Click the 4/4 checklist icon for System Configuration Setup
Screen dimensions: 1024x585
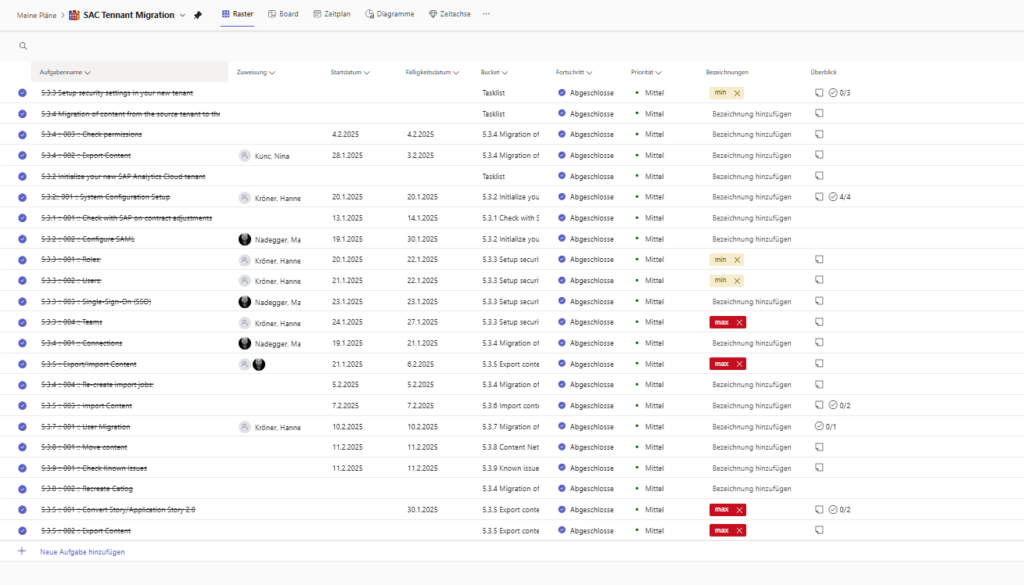coord(832,197)
